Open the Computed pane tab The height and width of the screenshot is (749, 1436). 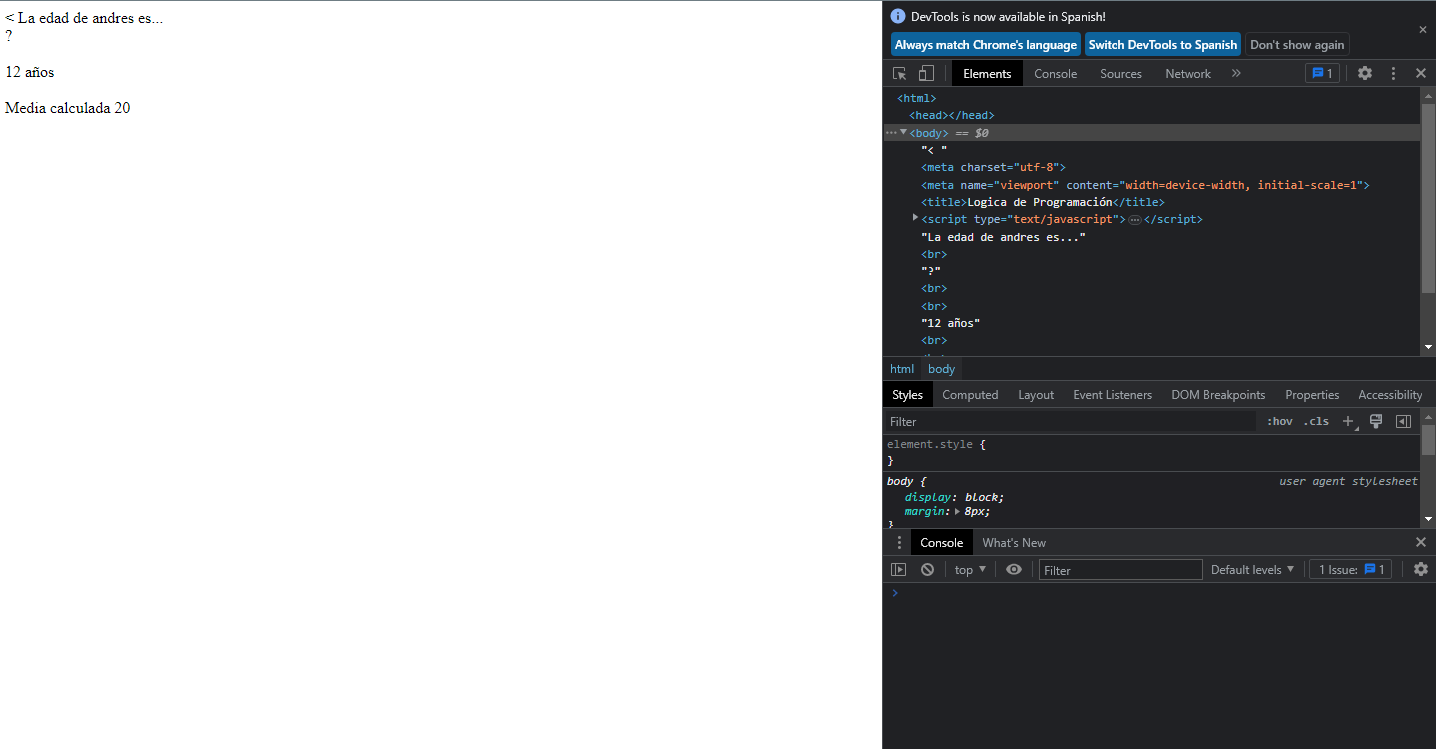point(970,394)
